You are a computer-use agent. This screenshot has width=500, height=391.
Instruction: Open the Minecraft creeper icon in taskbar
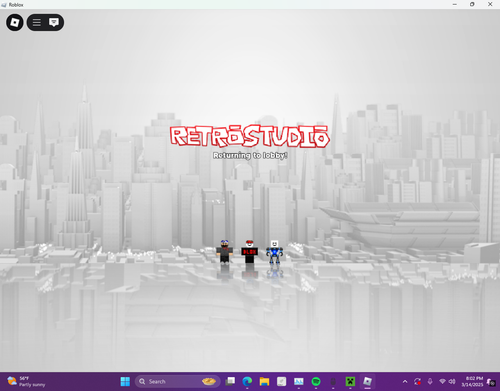[x=350, y=381]
